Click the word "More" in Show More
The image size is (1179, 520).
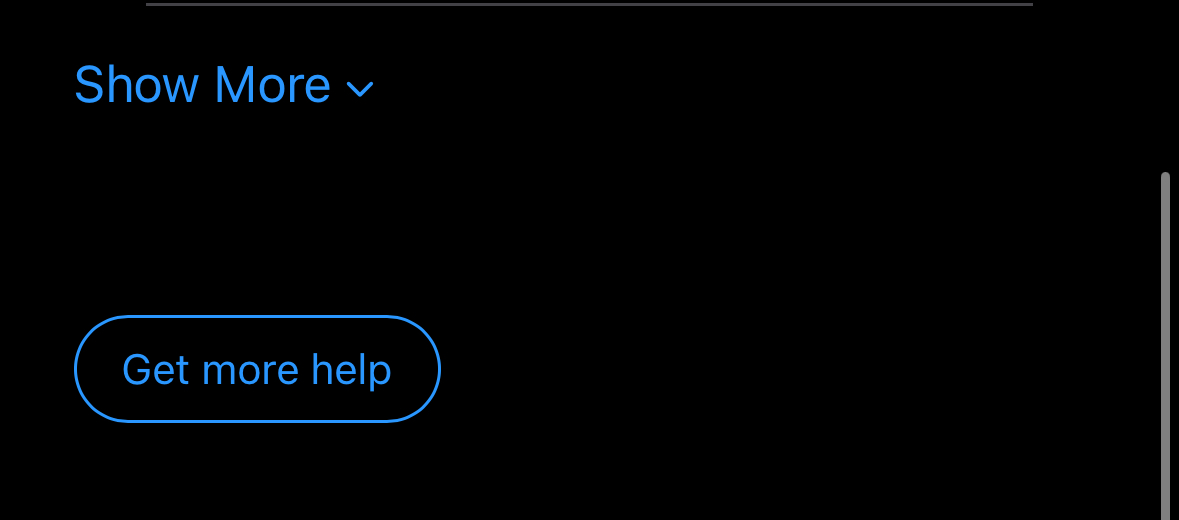pyautogui.click(x=272, y=86)
